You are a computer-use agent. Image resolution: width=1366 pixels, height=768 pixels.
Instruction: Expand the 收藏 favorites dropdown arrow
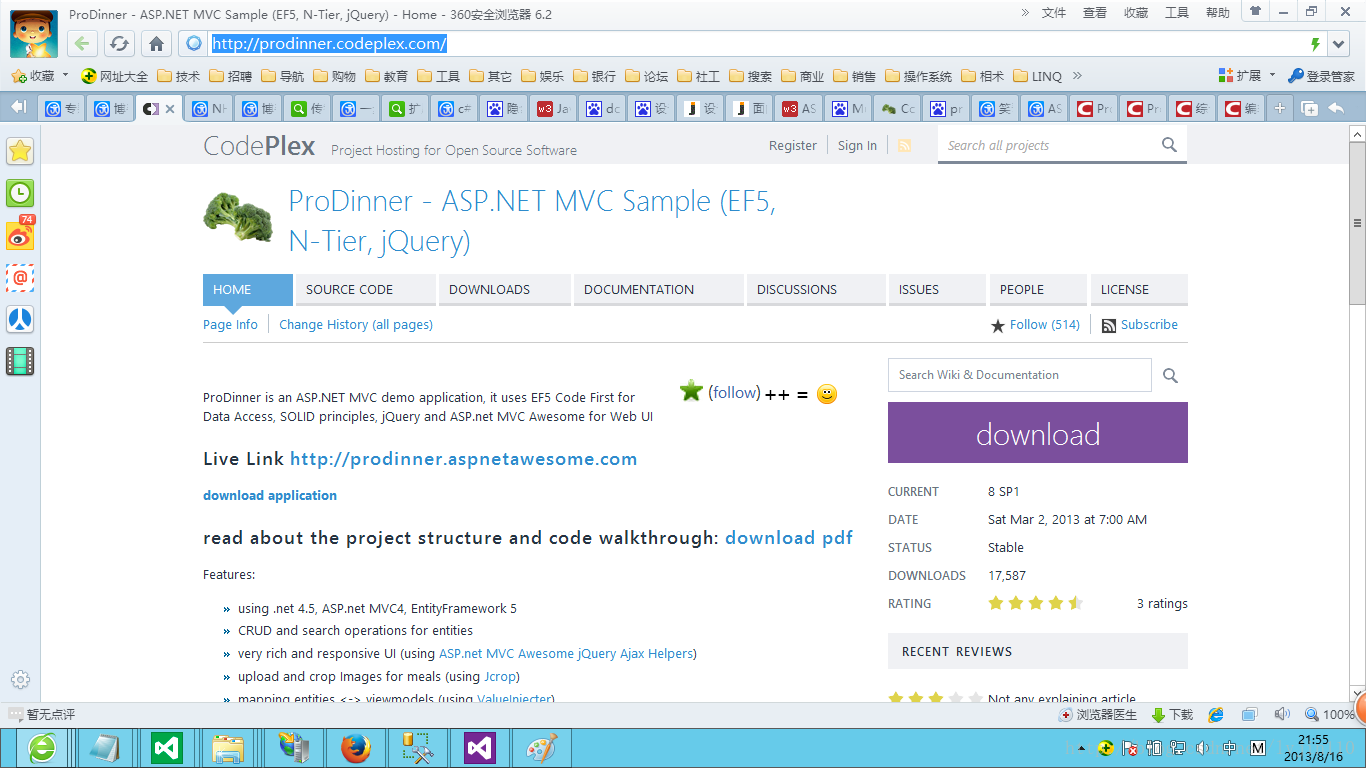(x=66, y=75)
